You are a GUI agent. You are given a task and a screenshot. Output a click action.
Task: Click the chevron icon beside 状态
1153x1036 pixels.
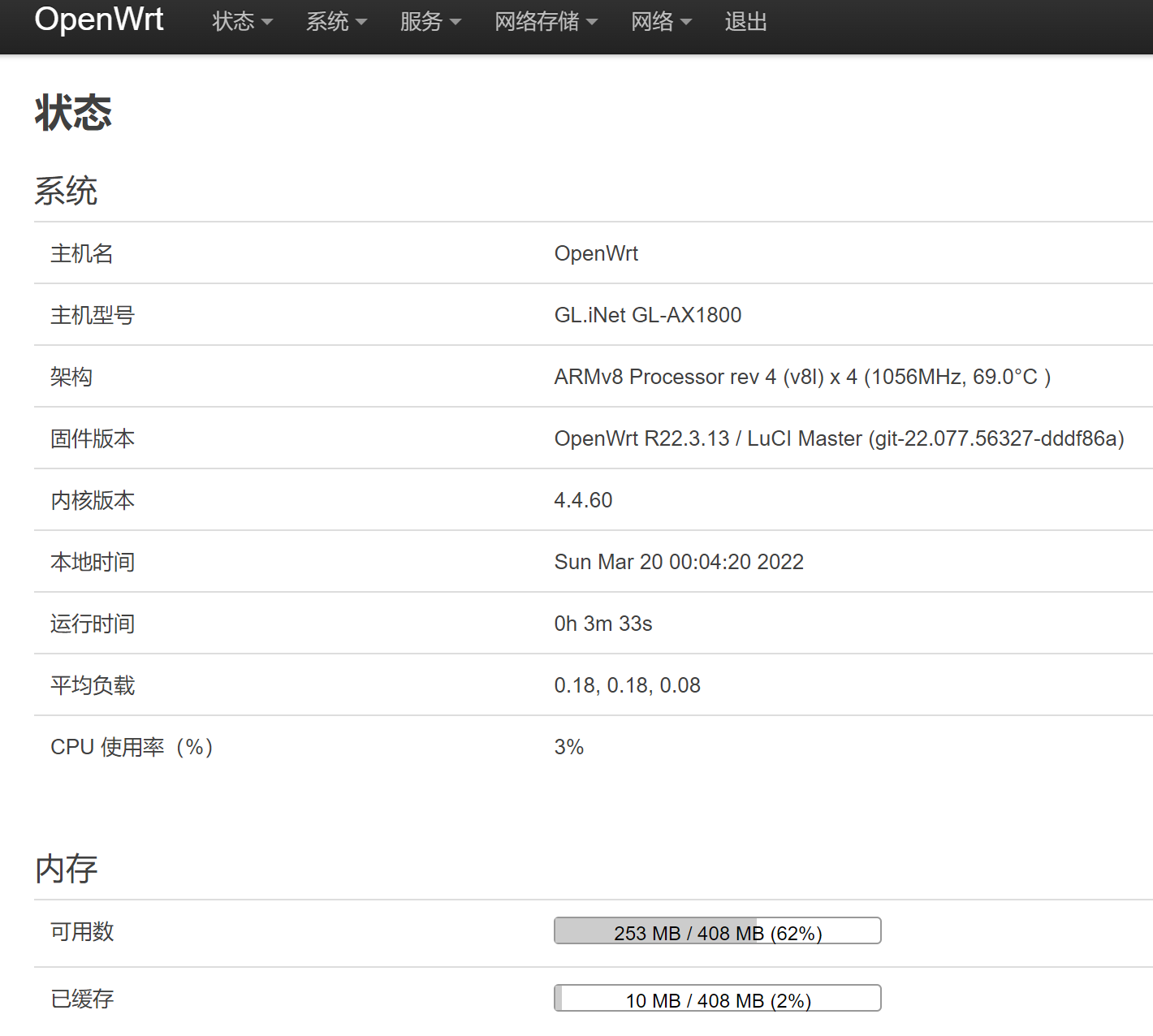268,24
